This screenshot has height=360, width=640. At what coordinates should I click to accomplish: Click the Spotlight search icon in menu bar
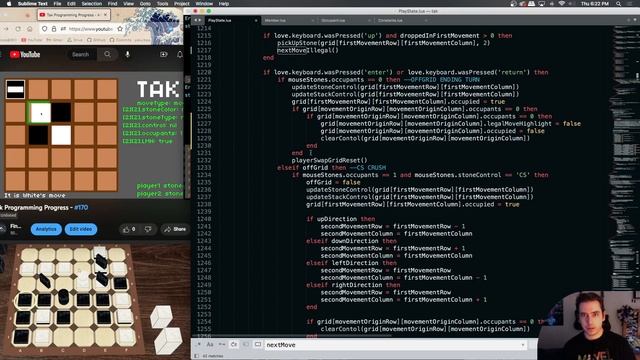(619, 4)
